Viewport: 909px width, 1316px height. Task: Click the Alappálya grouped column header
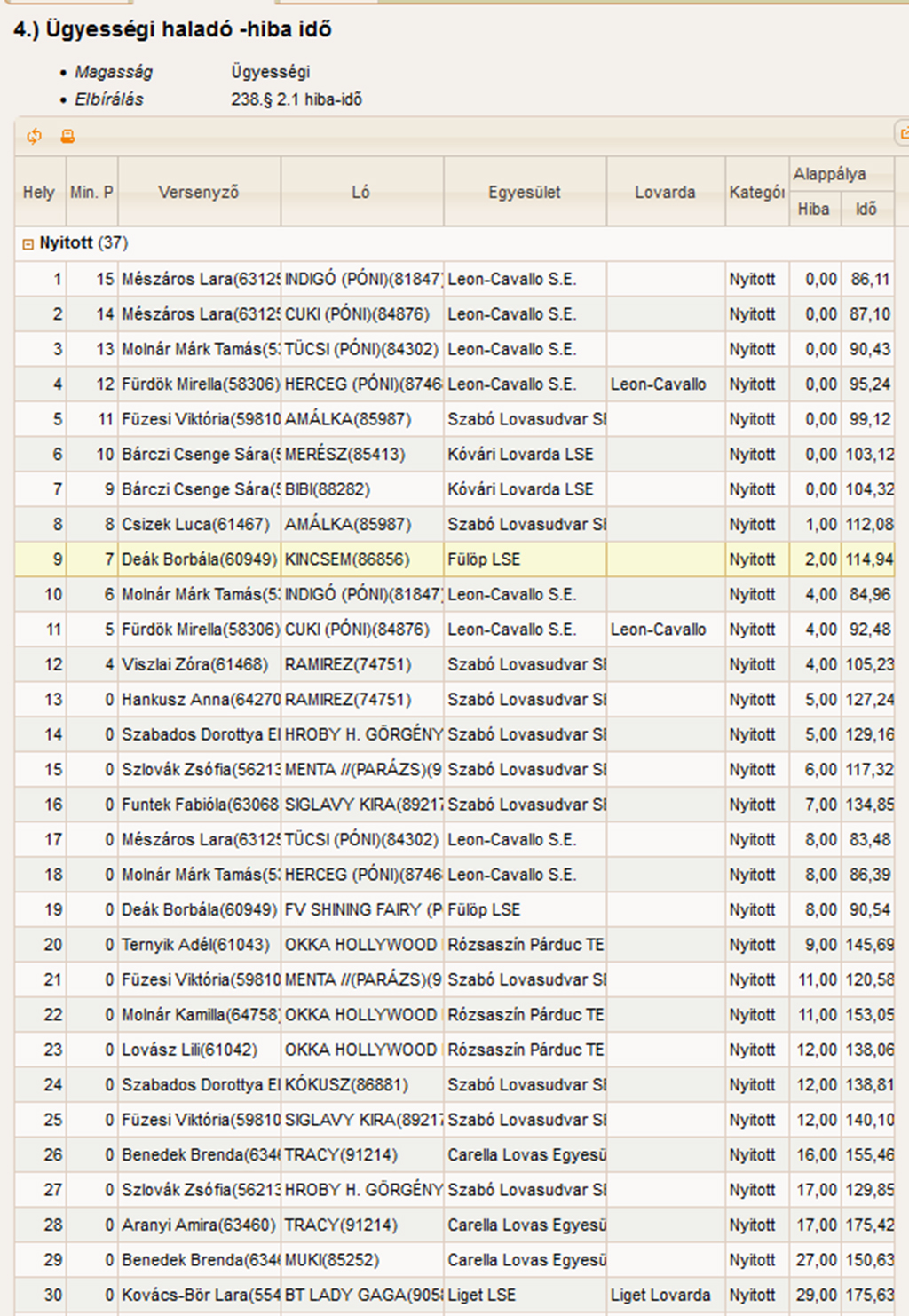point(829,174)
